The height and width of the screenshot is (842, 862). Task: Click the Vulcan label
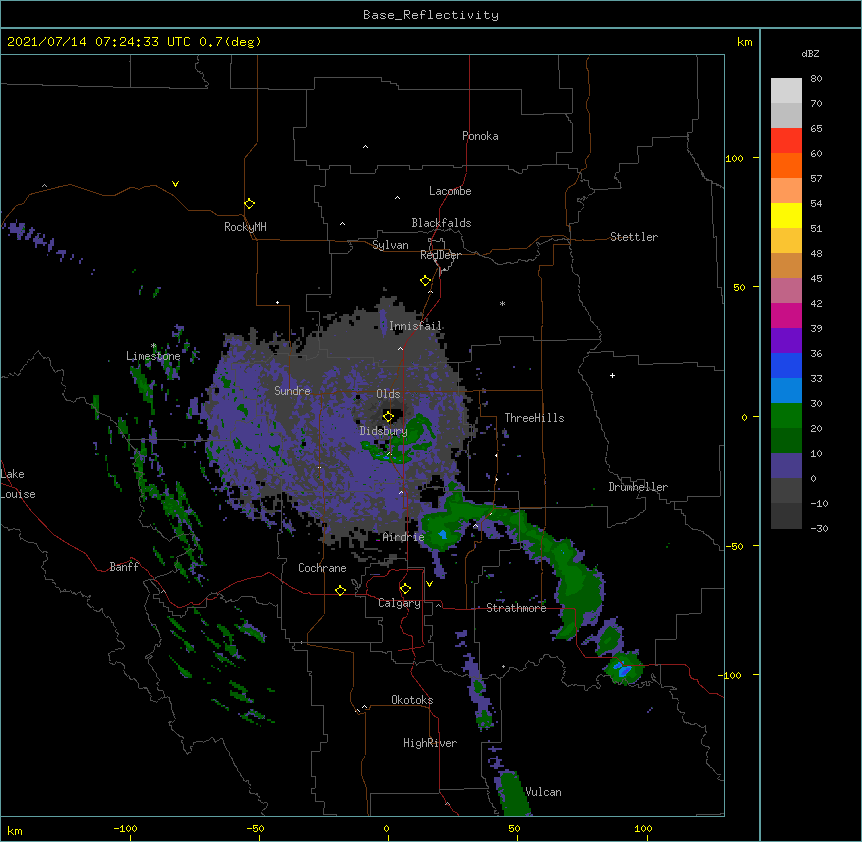(x=543, y=792)
